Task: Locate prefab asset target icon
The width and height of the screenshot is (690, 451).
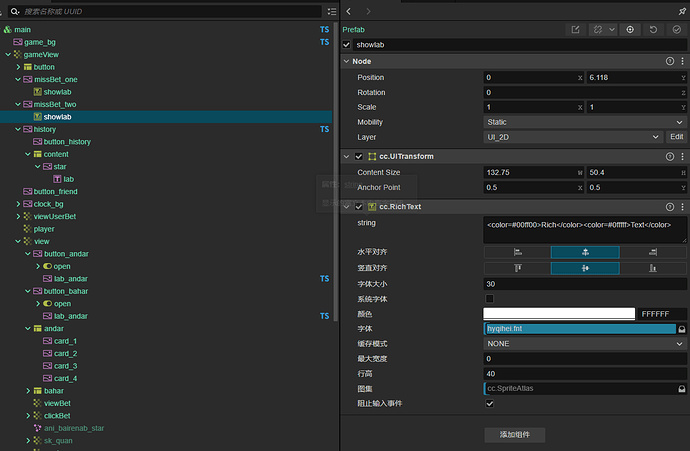Action: pos(630,29)
